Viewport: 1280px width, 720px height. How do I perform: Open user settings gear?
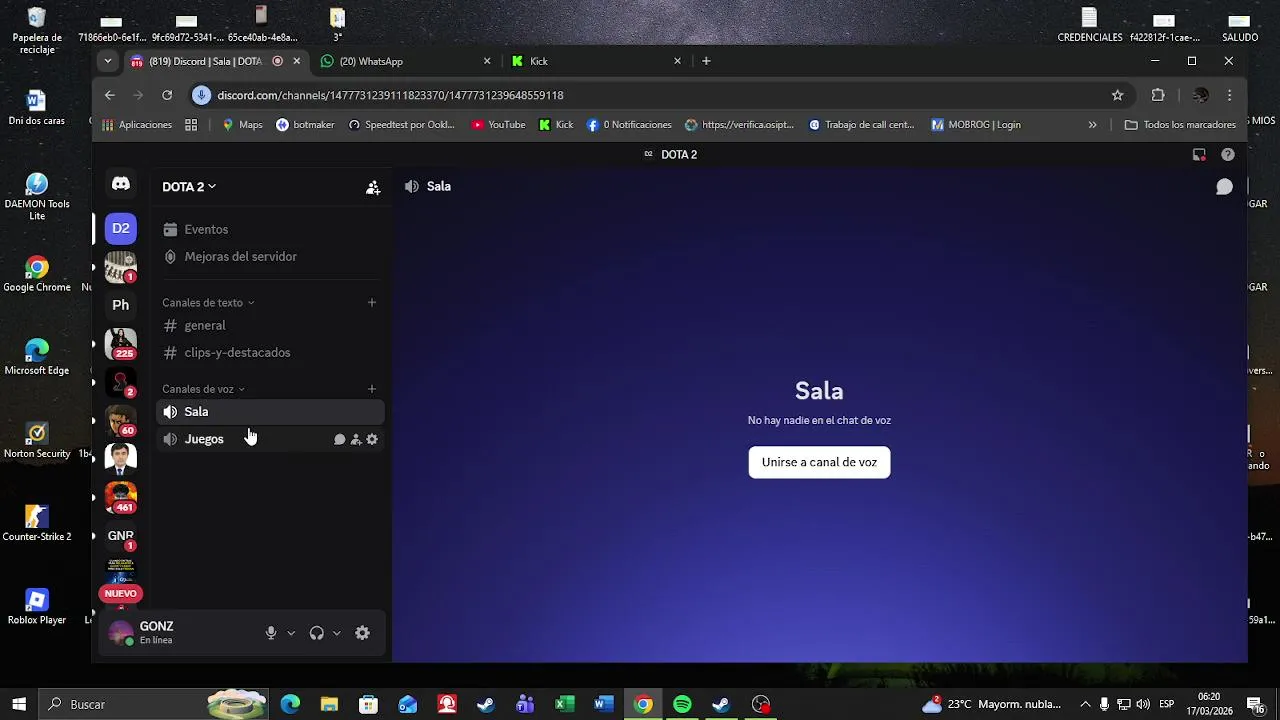coord(362,633)
